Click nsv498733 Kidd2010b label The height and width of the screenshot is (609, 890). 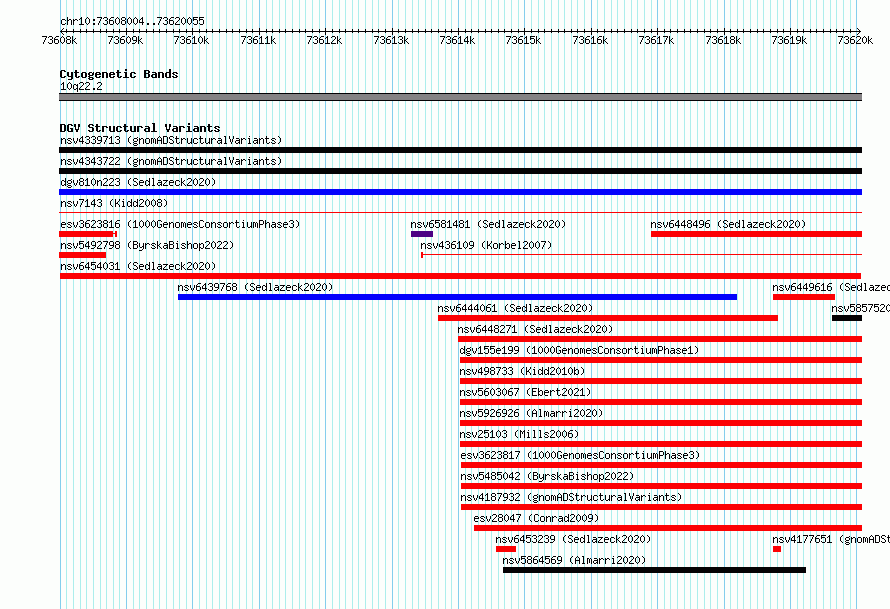click(x=522, y=371)
